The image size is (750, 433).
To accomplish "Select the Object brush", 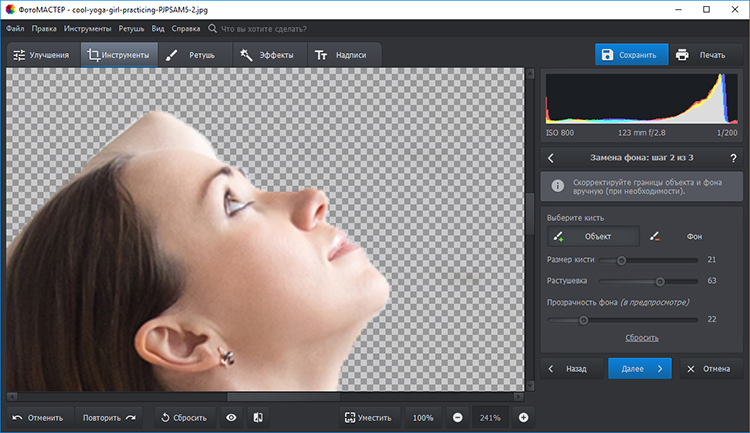I will point(591,237).
